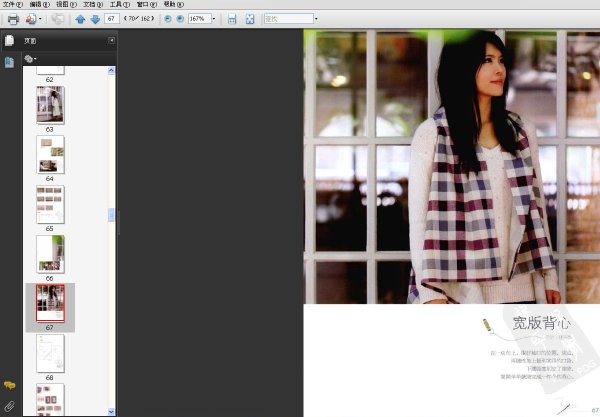Collapse the pages panel with header button
The image size is (600, 417).
(111, 40)
